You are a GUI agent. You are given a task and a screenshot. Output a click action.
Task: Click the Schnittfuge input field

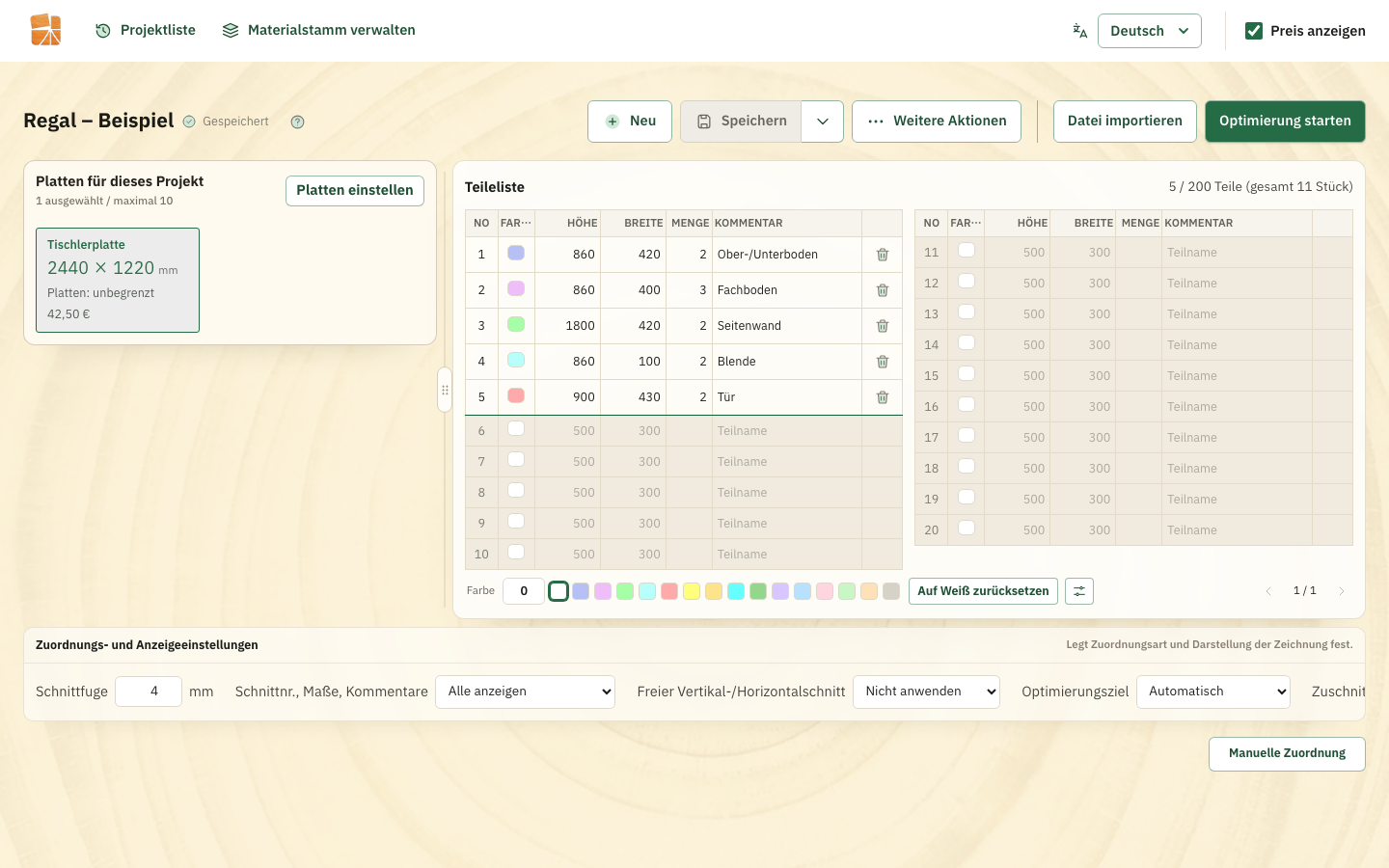coord(149,692)
